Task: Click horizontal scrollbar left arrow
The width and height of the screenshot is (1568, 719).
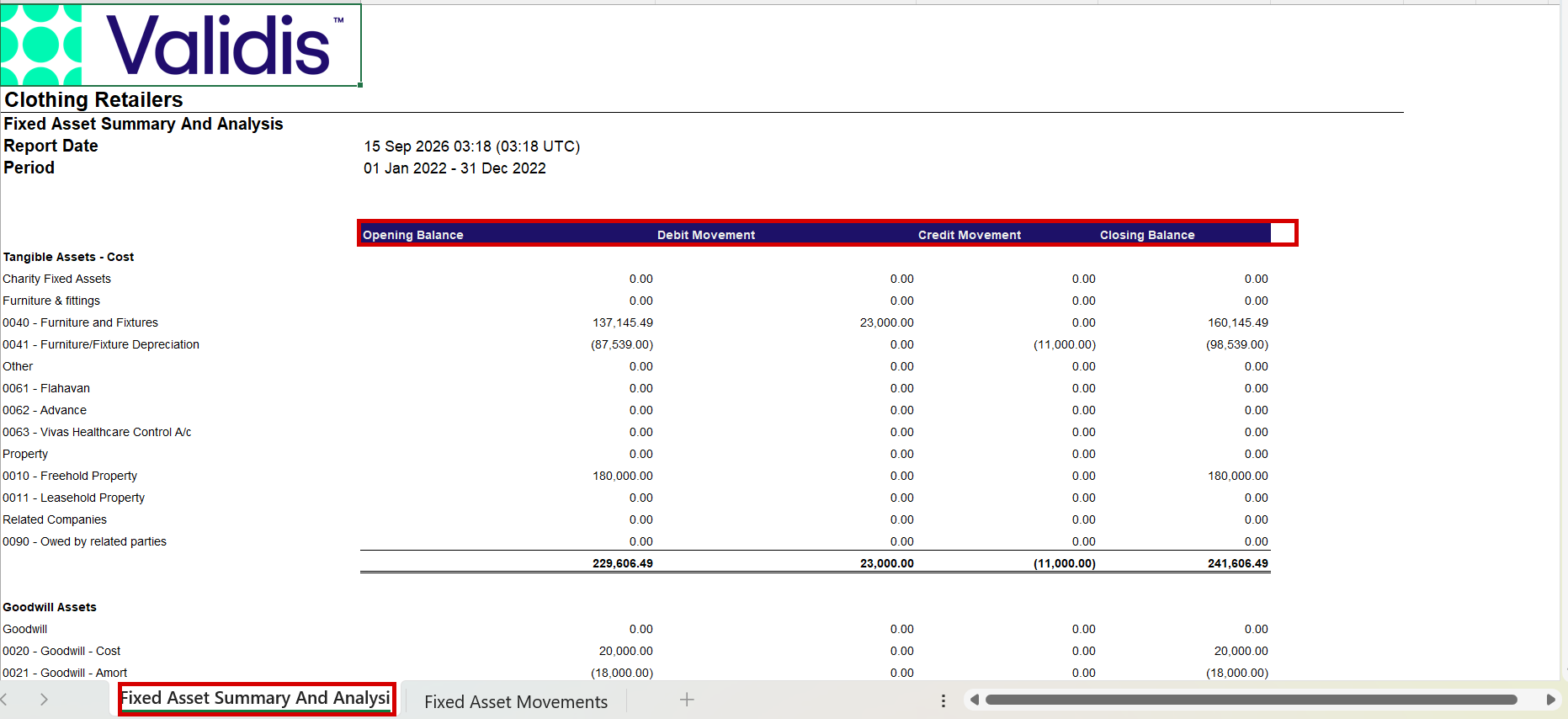Action: click(975, 700)
